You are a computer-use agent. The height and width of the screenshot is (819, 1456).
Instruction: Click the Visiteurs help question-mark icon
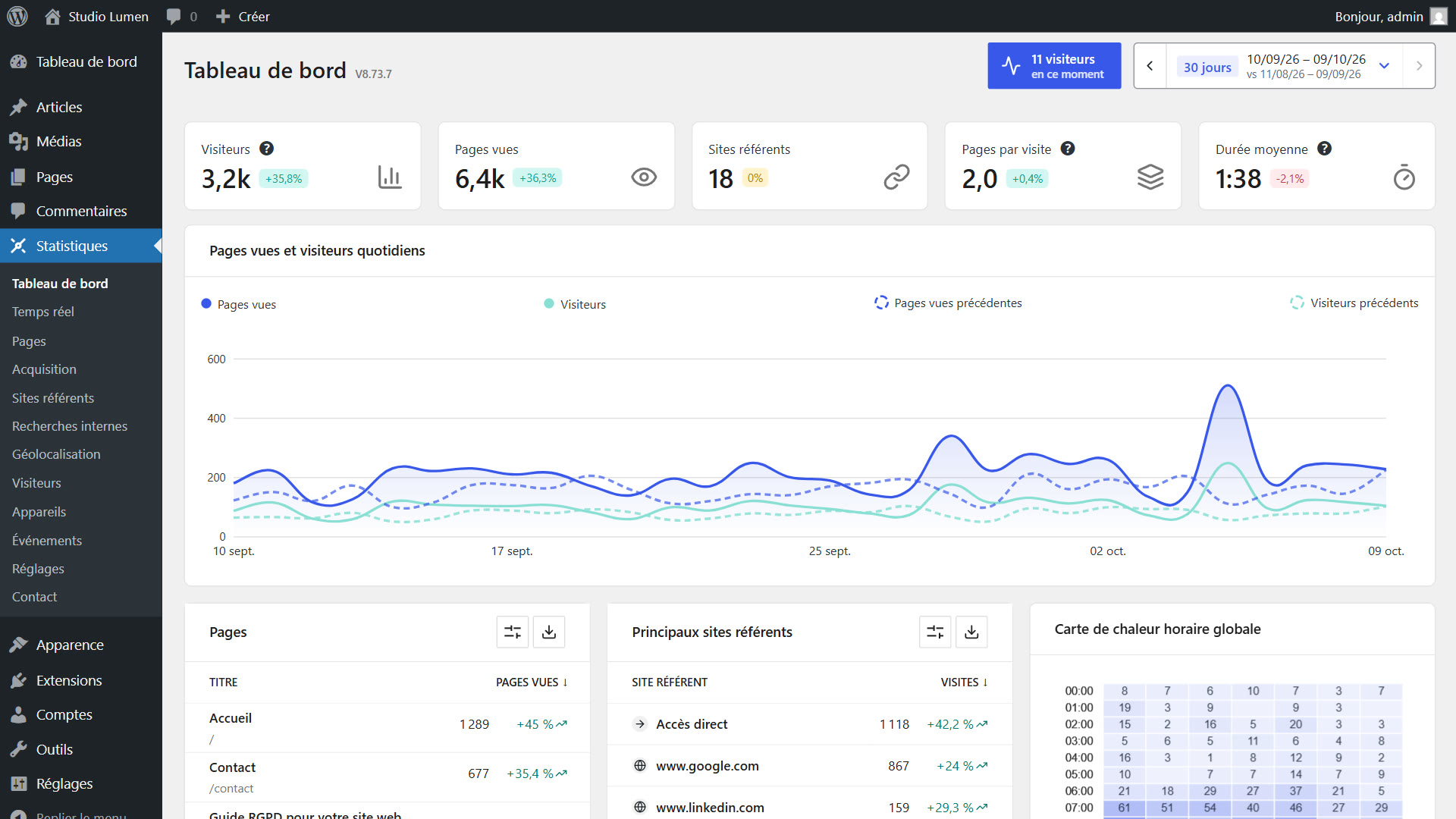[266, 149]
